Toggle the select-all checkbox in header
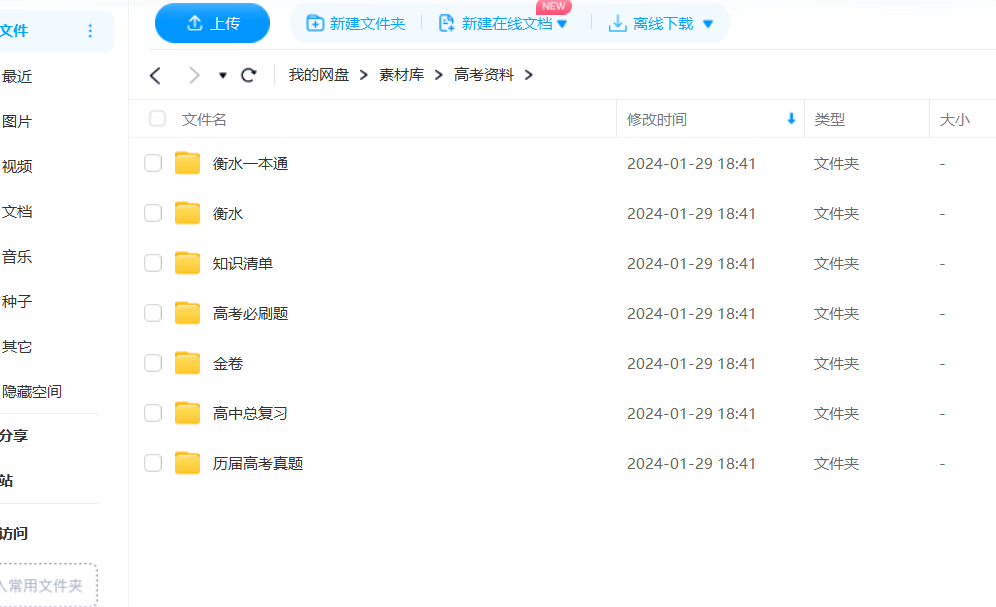The image size is (996, 607). (157, 119)
